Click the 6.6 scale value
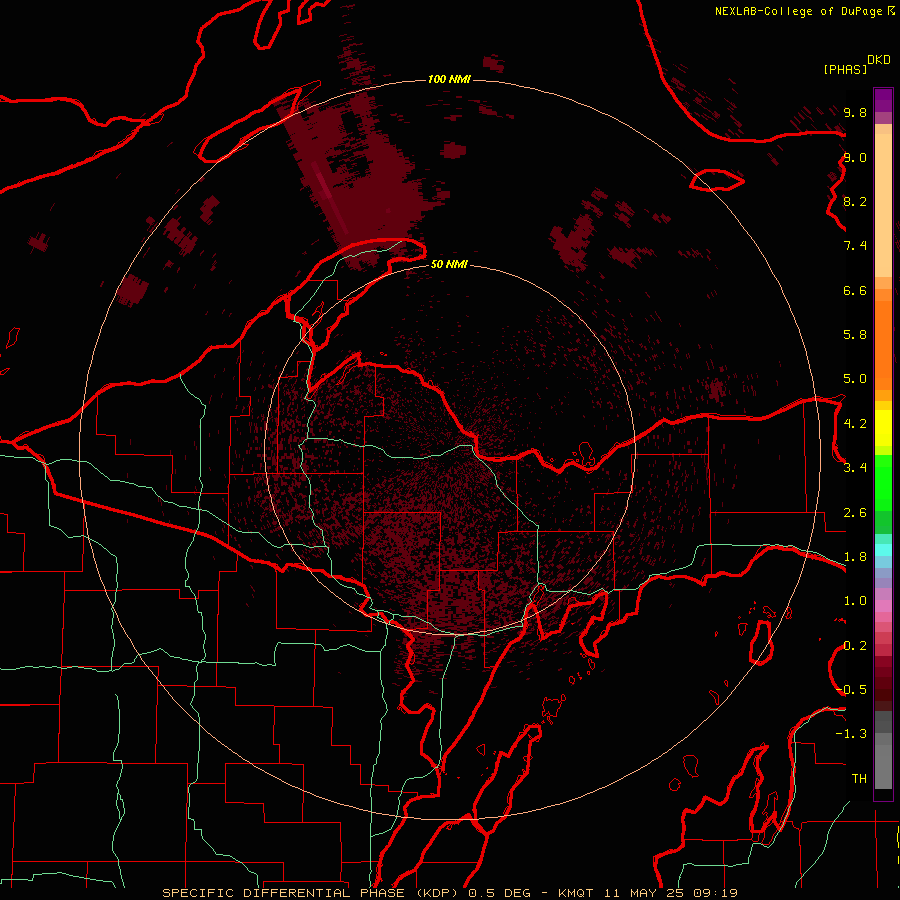Screen dimensions: 900x900 pyautogui.click(x=855, y=290)
